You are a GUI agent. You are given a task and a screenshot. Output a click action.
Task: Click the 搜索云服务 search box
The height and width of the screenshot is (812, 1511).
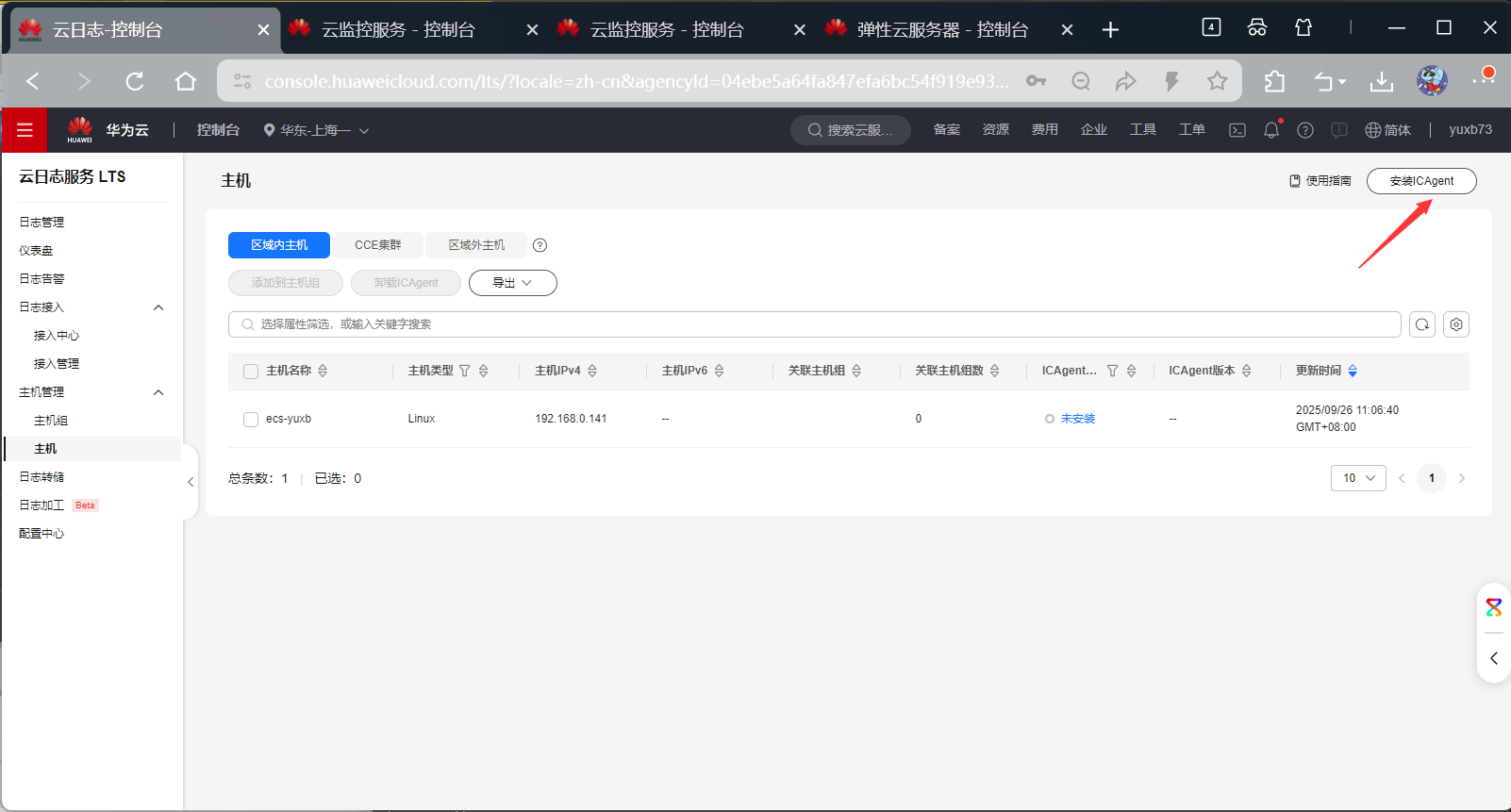click(851, 130)
